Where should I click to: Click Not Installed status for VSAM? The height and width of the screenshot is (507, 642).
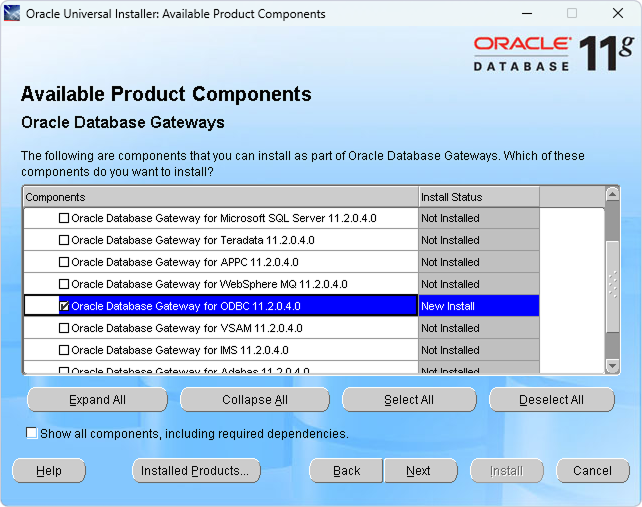pyautogui.click(x=479, y=328)
